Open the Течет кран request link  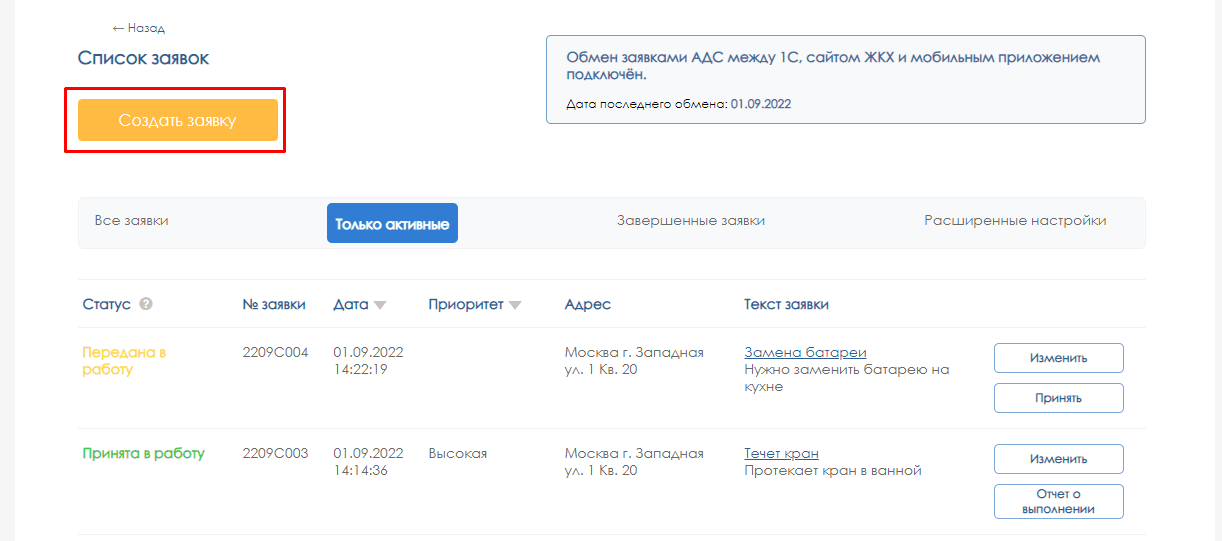(781, 453)
